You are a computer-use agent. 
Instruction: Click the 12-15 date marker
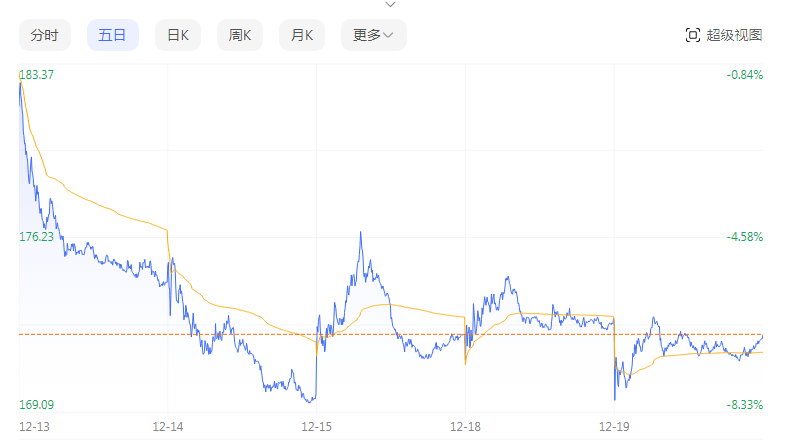click(x=316, y=427)
